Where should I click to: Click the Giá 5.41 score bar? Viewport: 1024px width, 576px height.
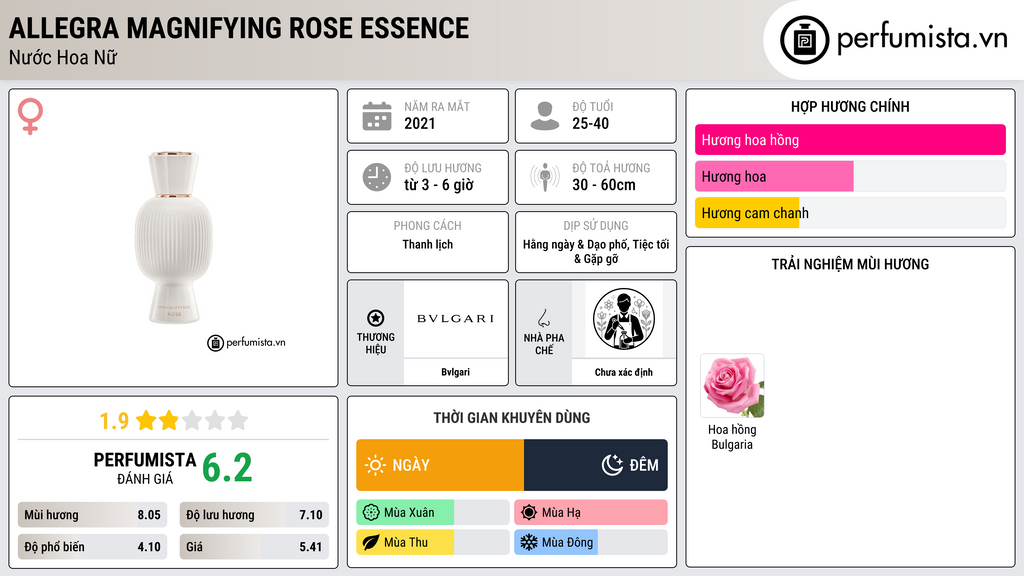254,547
